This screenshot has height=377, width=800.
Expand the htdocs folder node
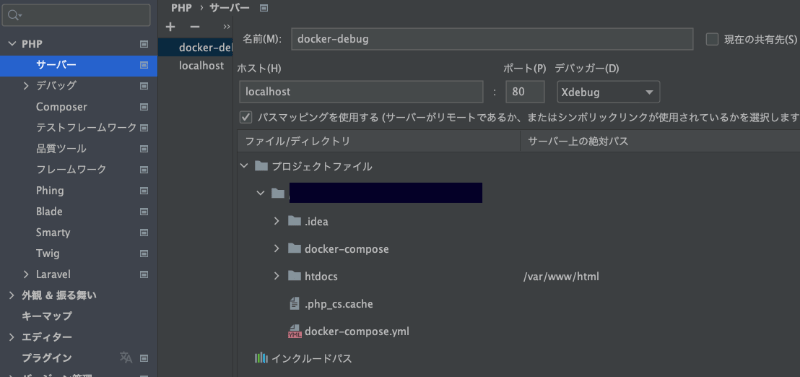pos(277,276)
